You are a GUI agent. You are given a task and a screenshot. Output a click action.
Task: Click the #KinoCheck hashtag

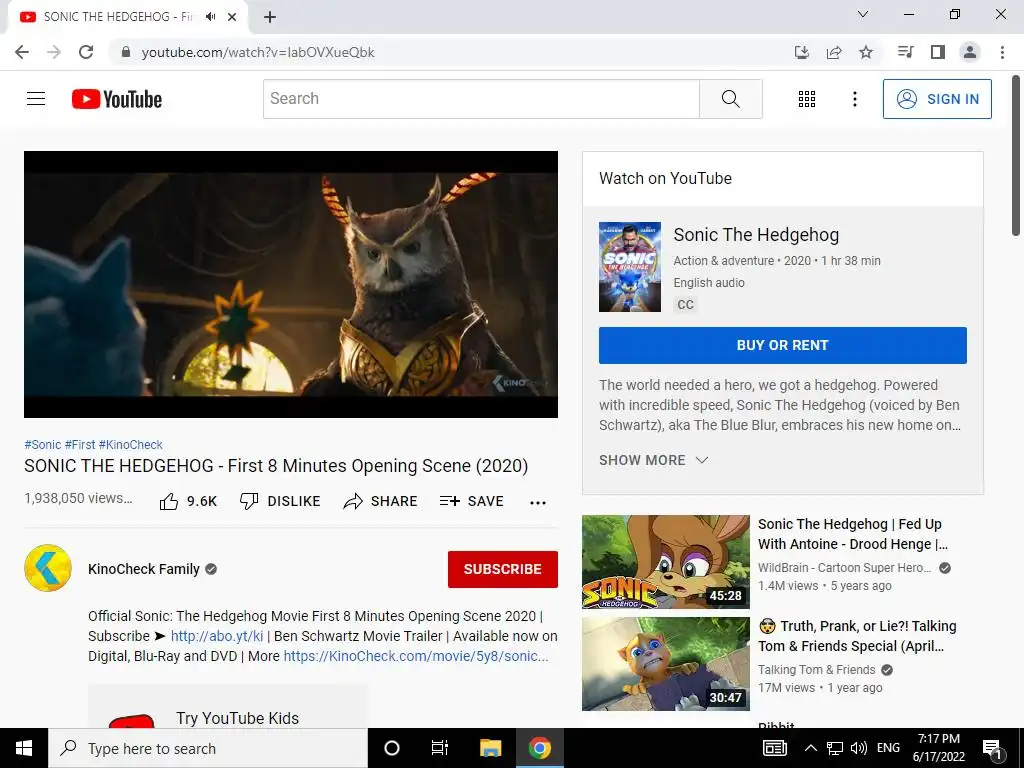click(131, 445)
